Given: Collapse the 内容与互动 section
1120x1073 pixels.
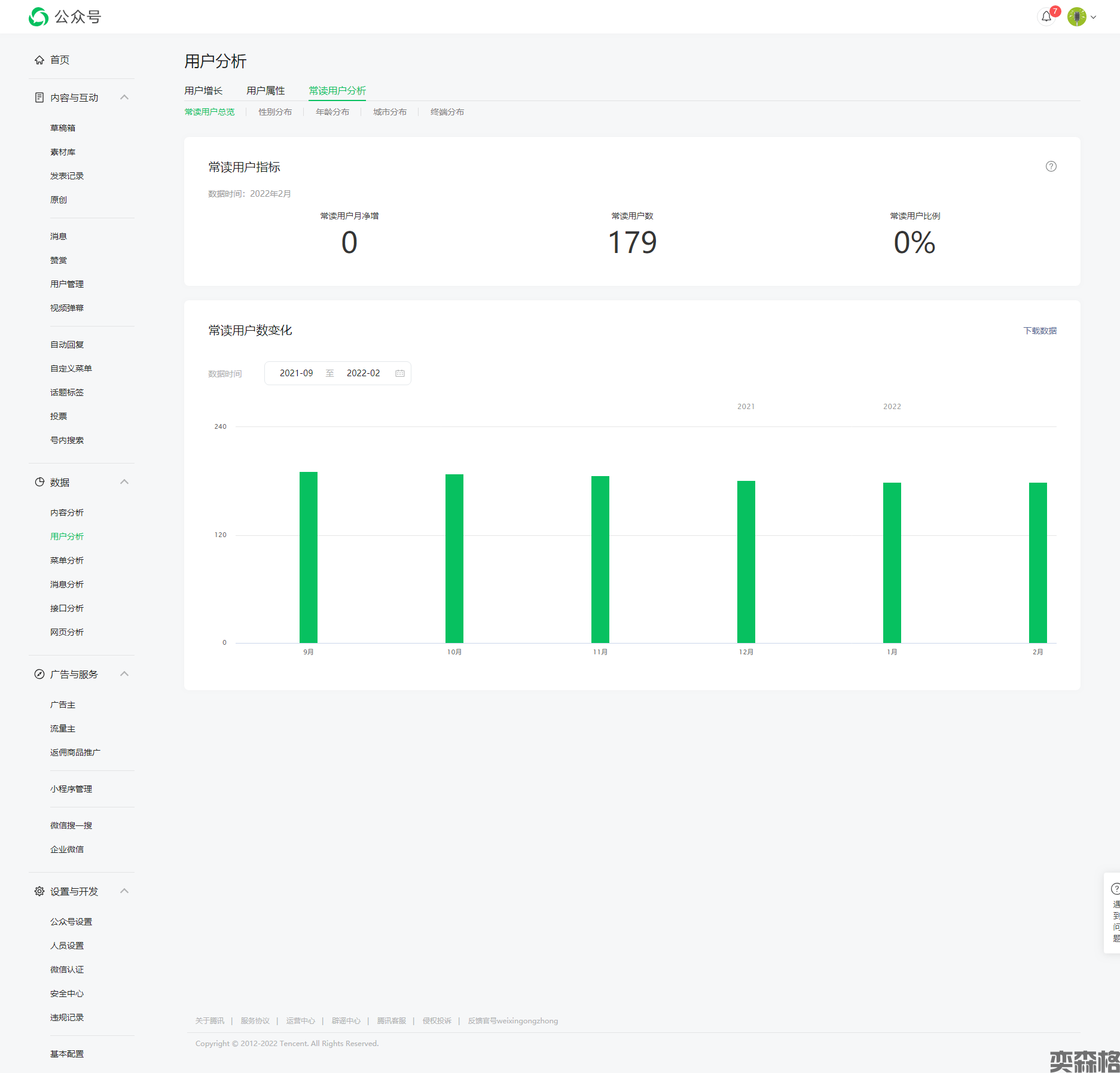Looking at the screenshot, I should tap(124, 97).
